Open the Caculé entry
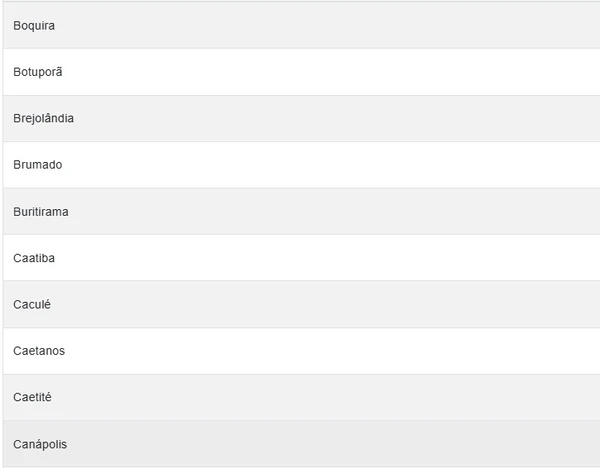Screen dimensions: 600x468 tap(32, 304)
